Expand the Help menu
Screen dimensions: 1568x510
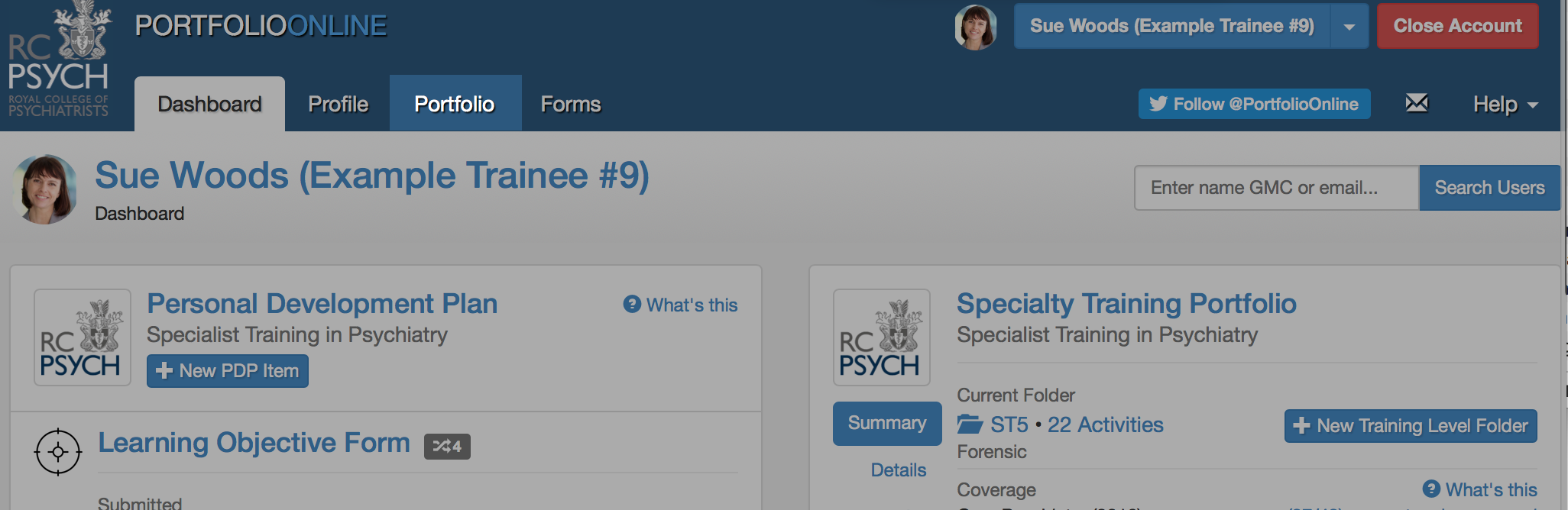click(1505, 105)
